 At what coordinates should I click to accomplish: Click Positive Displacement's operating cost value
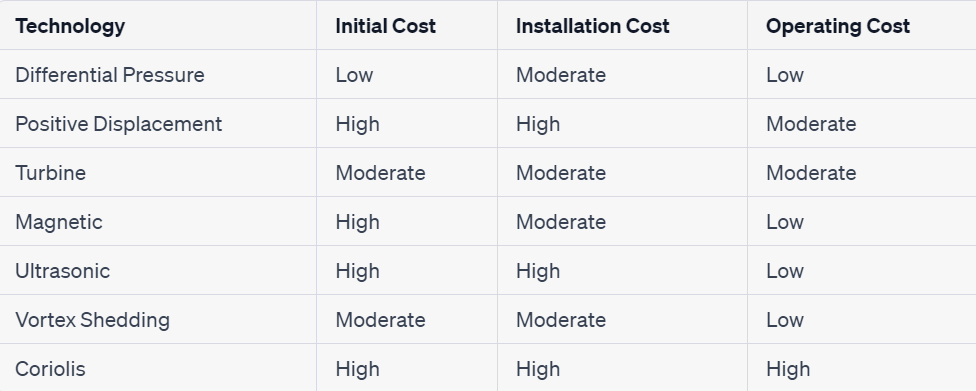pyautogui.click(x=811, y=124)
